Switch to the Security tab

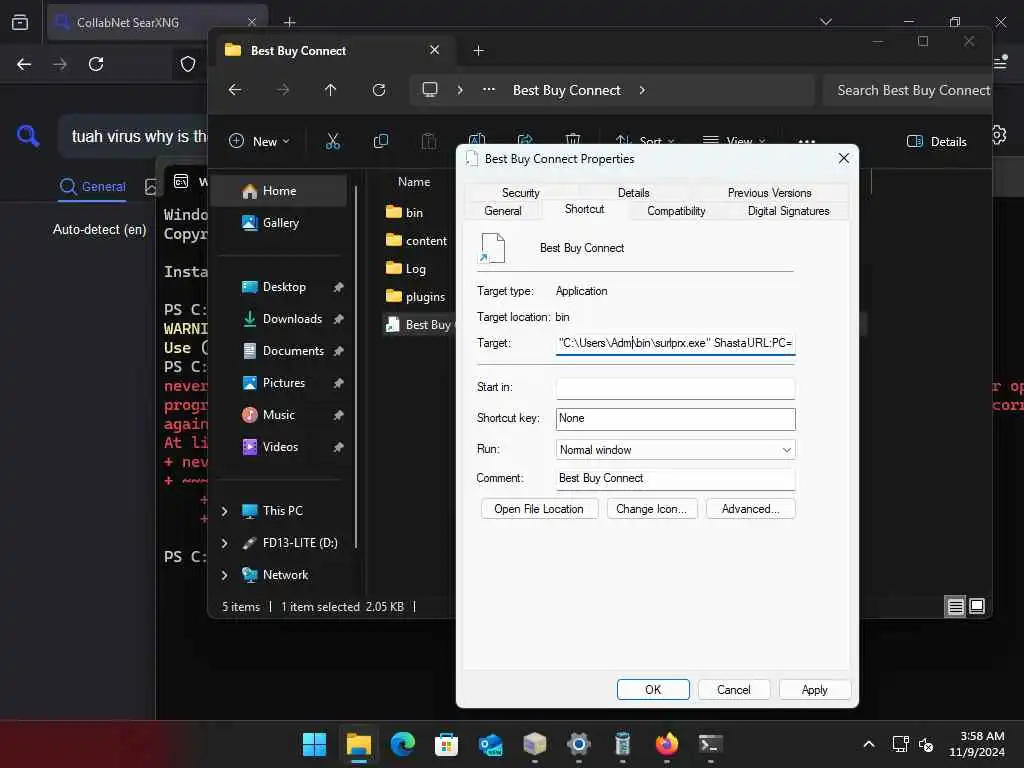520,193
